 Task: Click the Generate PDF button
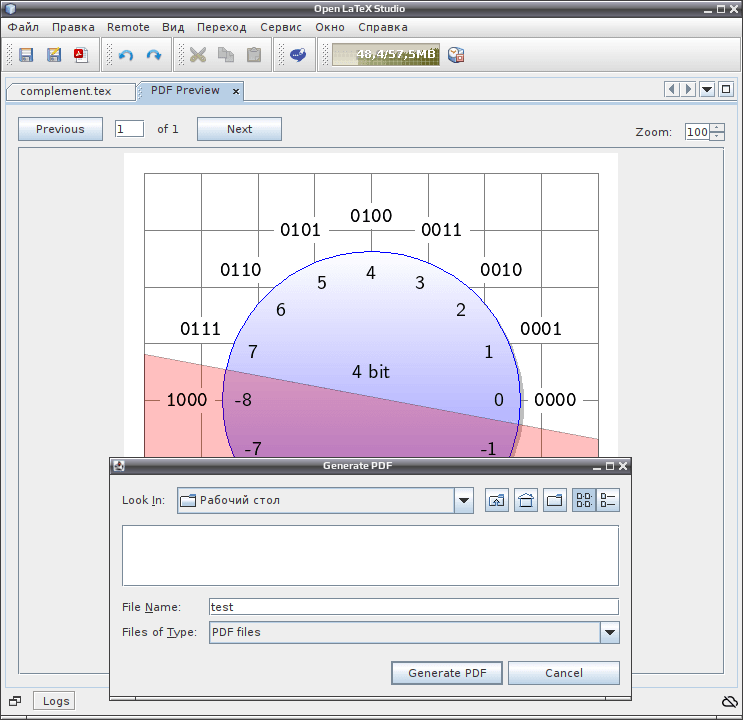(x=447, y=673)
